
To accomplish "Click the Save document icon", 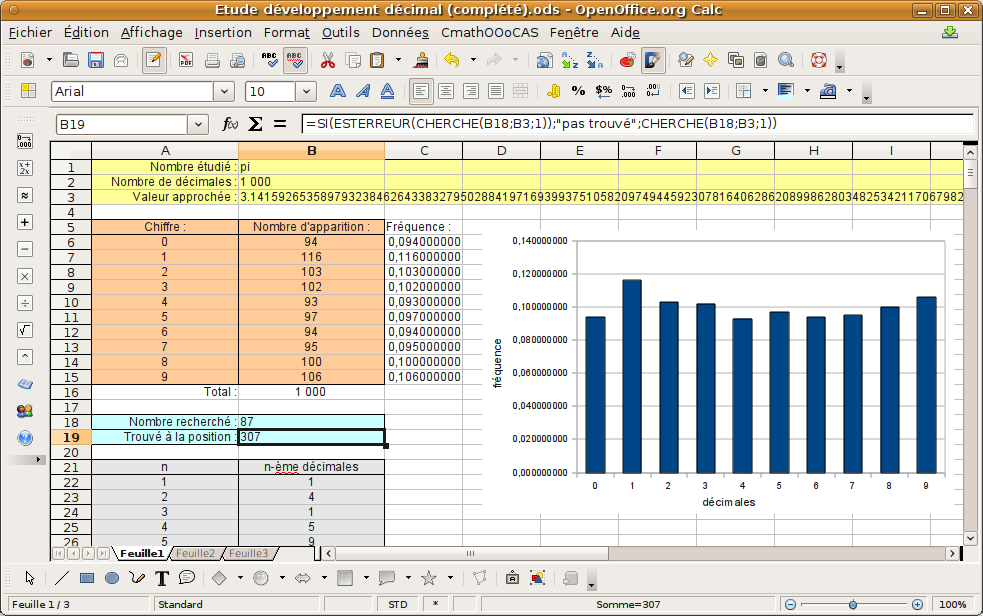I will tap(97, 61).
